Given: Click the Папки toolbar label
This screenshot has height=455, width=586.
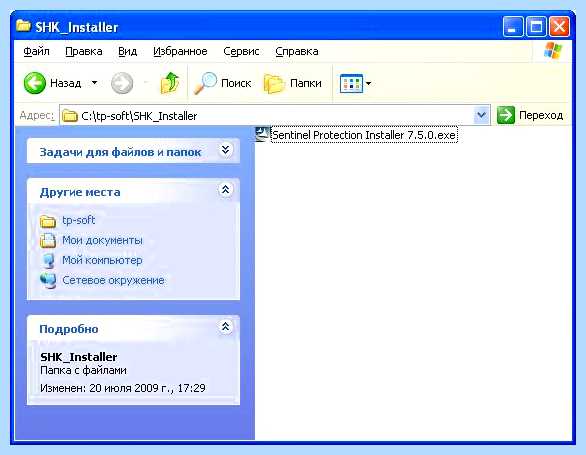Looking at the screenshot, I should click(306, 83).
